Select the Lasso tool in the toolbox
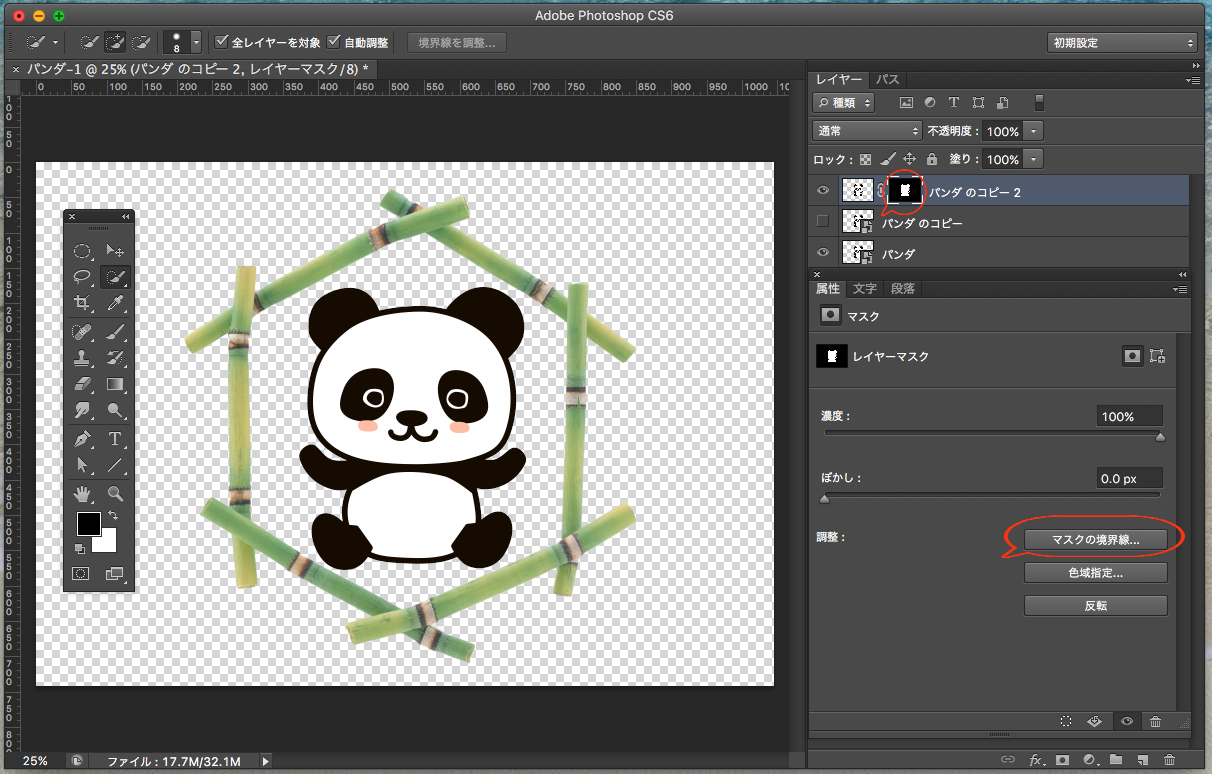The width and height of the screenshot is (1212, 774). click(83, 277)
